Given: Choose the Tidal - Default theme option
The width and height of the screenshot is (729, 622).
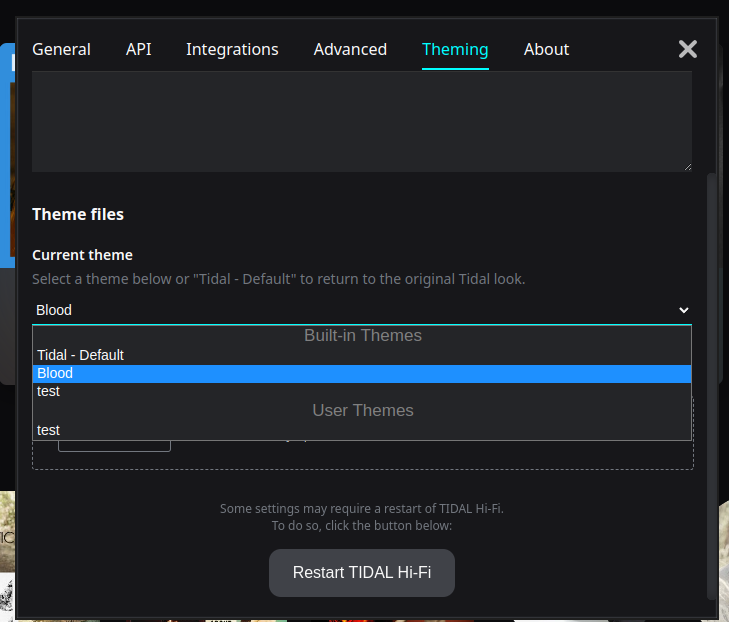Looking at the screenshot, I should click(x=80, y=355).
